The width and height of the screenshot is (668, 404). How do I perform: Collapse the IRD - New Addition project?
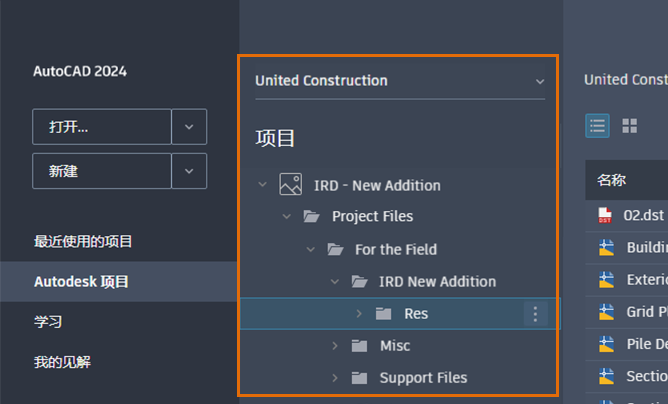[x=262, y=185]
